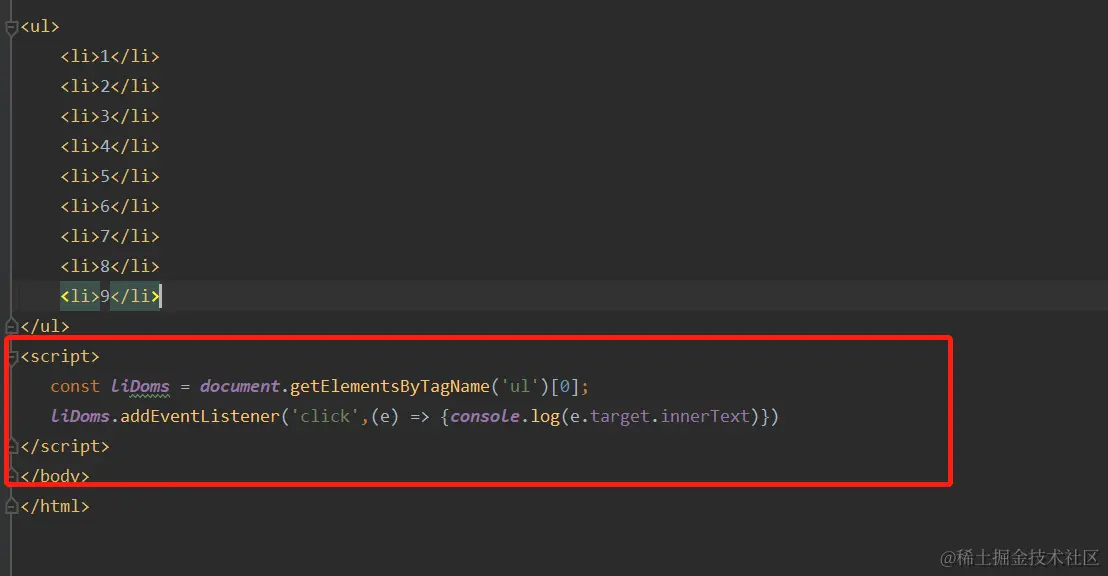The image size is (1108, 576).
Task: Collapse the opening script tag fold marker
Action: tap(11, 357)
